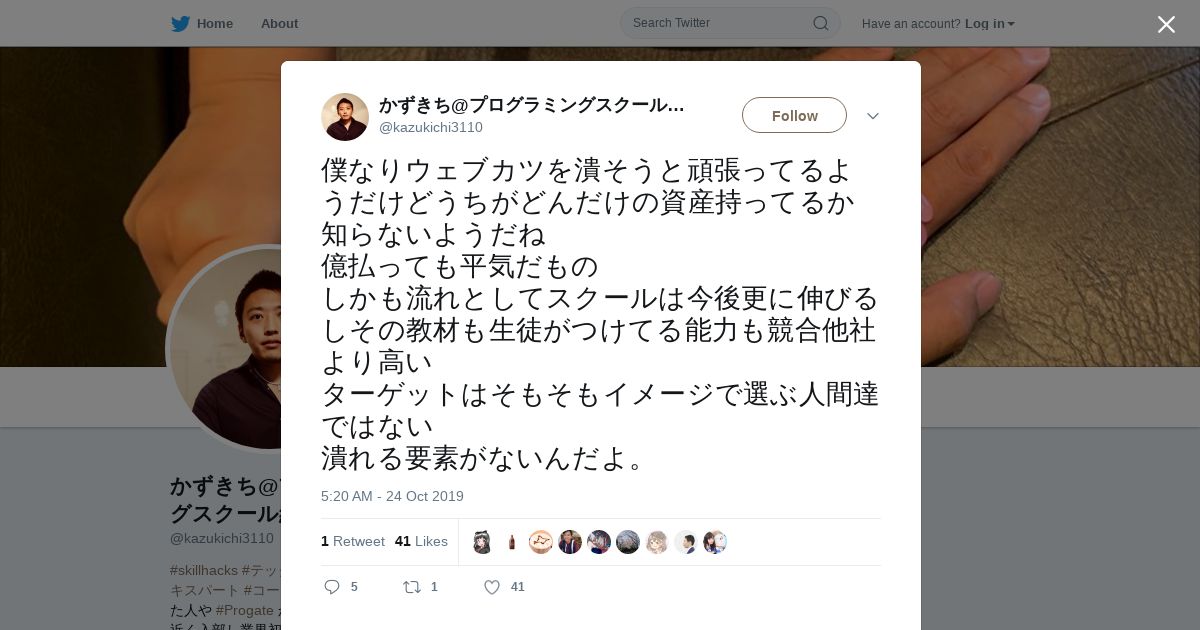
Task: Click the #skillhacks hashtag in bio
Action: [203, 570]
